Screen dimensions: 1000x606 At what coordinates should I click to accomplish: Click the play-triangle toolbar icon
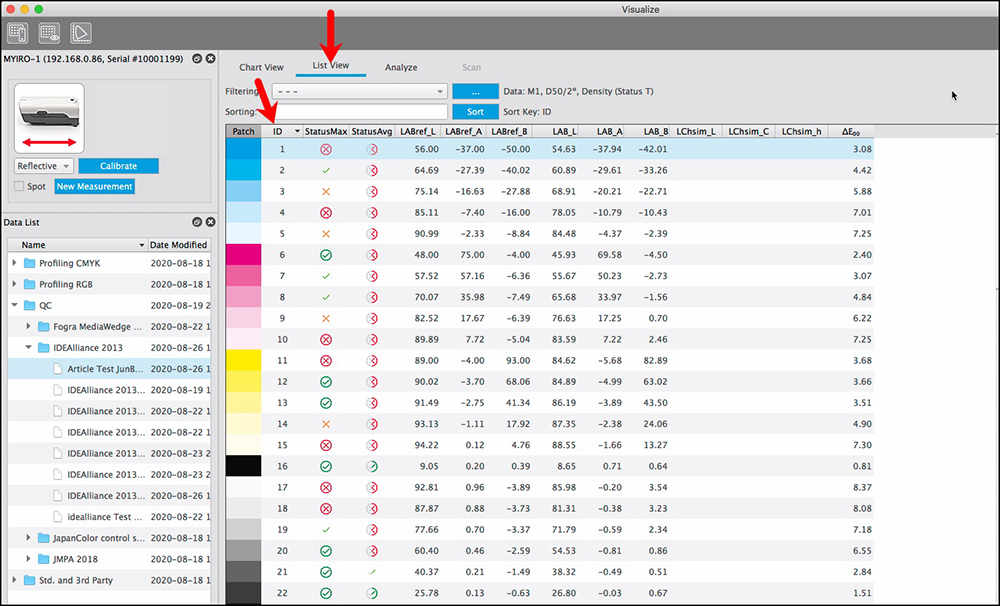pos(80,32)
